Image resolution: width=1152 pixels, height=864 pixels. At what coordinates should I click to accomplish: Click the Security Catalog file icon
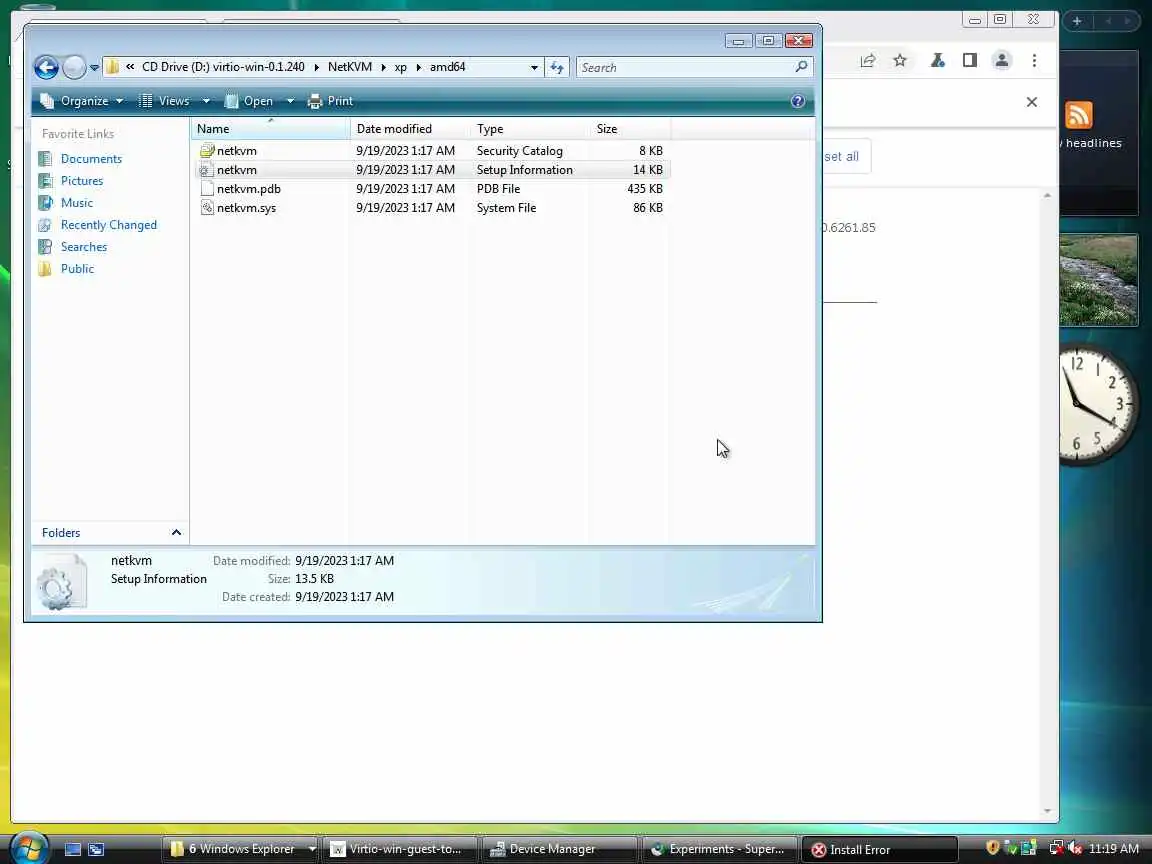pyautogui.click(x=207, y=151)
